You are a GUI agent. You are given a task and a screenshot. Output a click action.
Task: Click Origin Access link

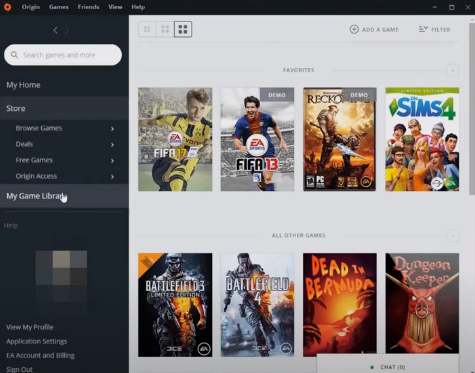point(36,176)
